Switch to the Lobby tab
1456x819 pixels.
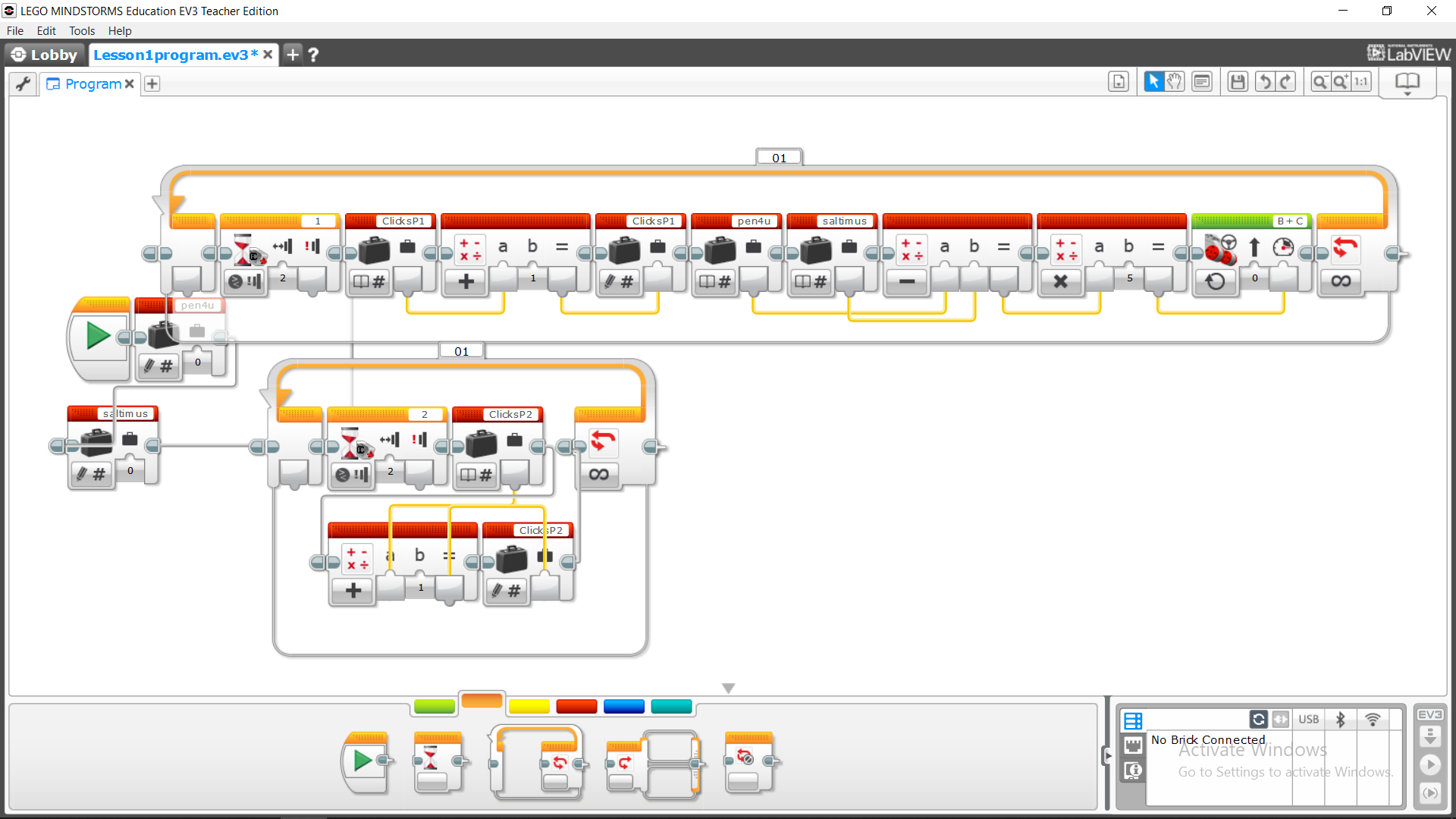point(45,55)
